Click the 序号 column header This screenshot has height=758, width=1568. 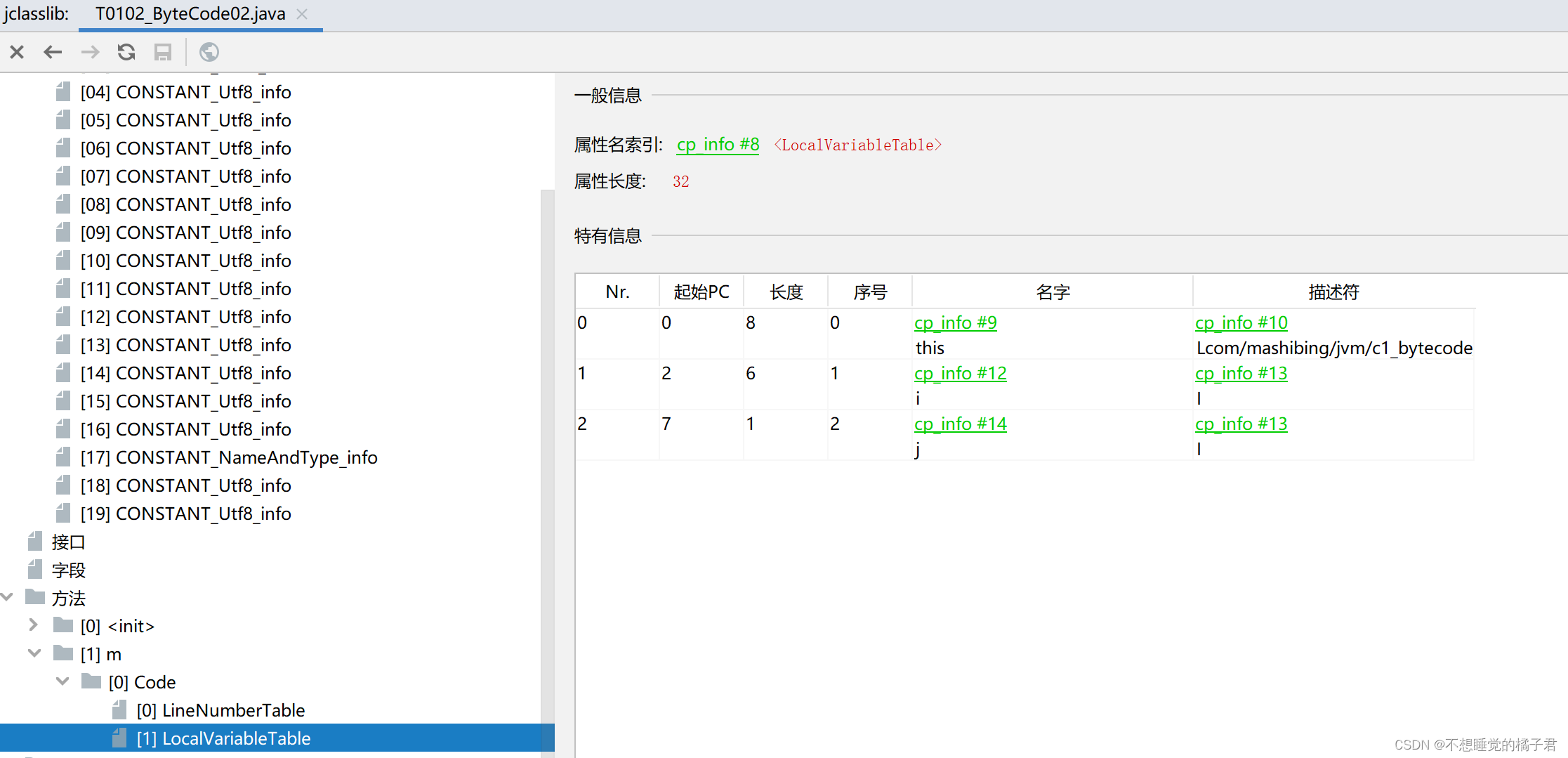pos(870,292)
